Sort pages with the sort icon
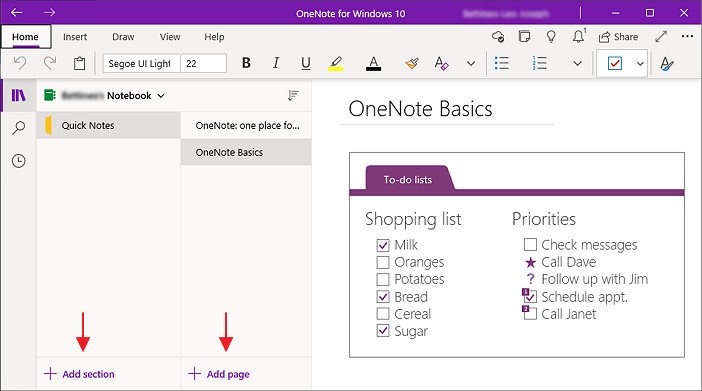Image resolution: width=702 pixels, height=391 pixels. point(293,95)
